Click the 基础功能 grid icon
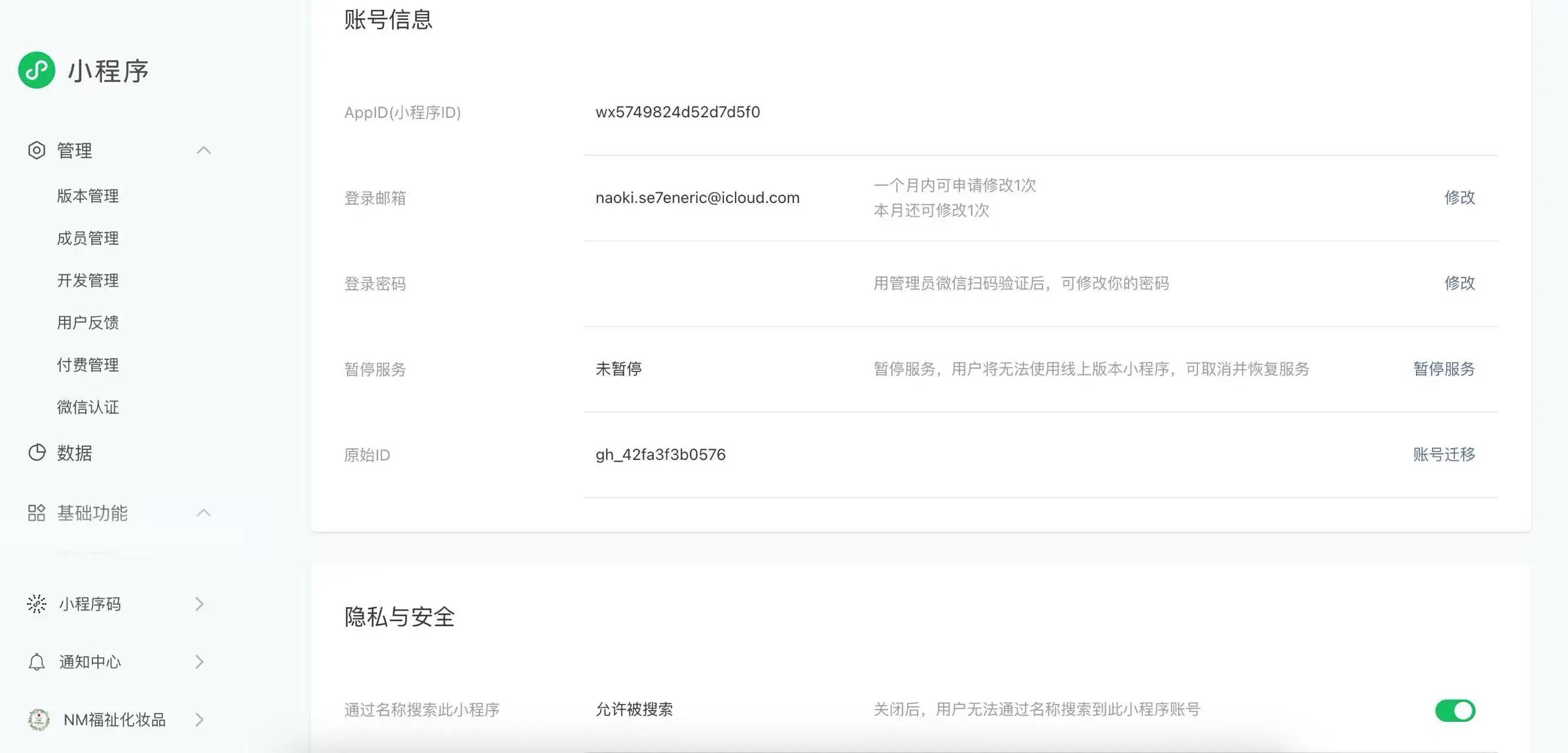Viewport: 1568px width, 753px height. (37, 513)
